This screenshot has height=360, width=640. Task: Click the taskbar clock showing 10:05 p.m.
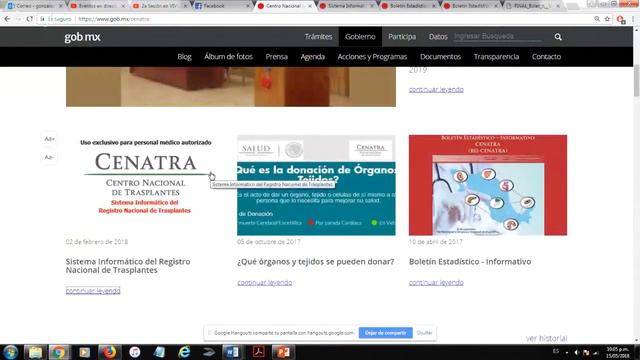(617, 352)
